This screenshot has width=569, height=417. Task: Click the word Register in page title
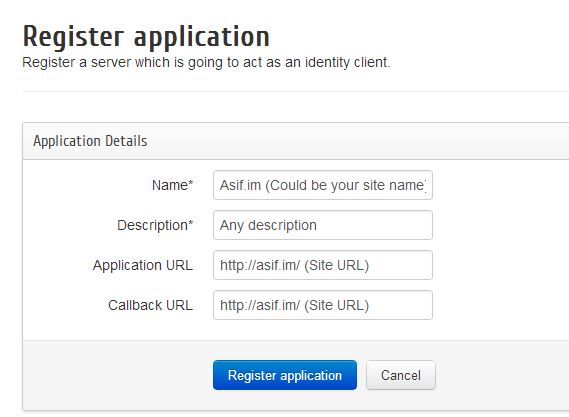pos(74,37)
